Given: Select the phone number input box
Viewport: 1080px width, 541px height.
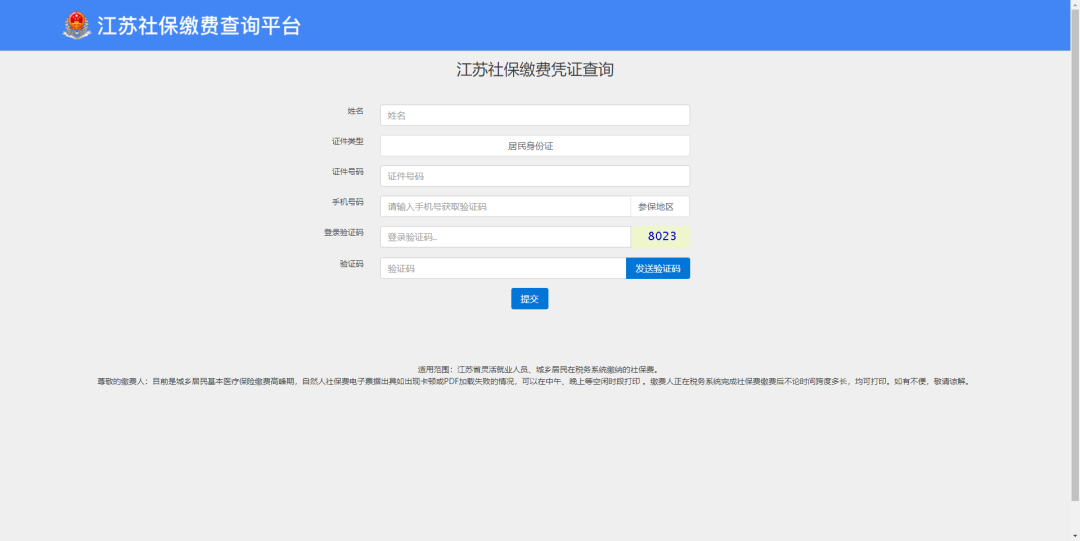Looking at the screenshot, I should coord(504,207).
